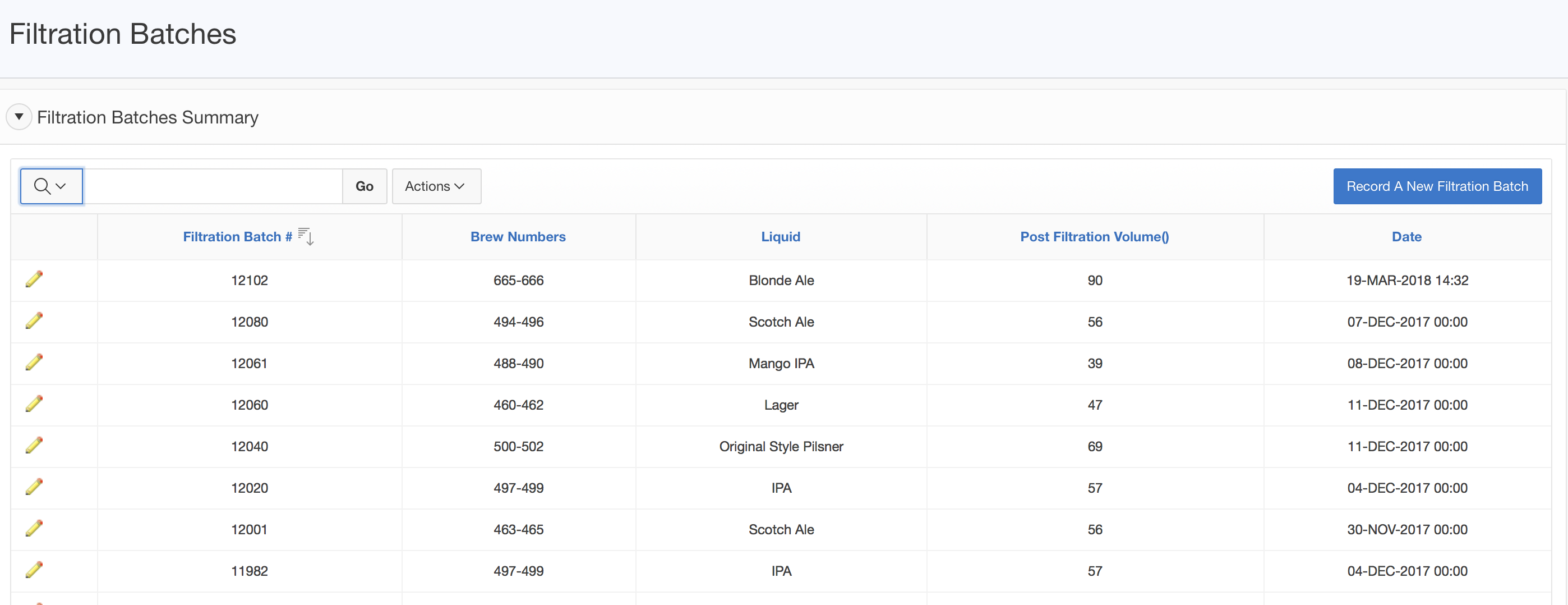Click the Go search button
This screenshot has width=1568, height=605.
pos(364,186)
